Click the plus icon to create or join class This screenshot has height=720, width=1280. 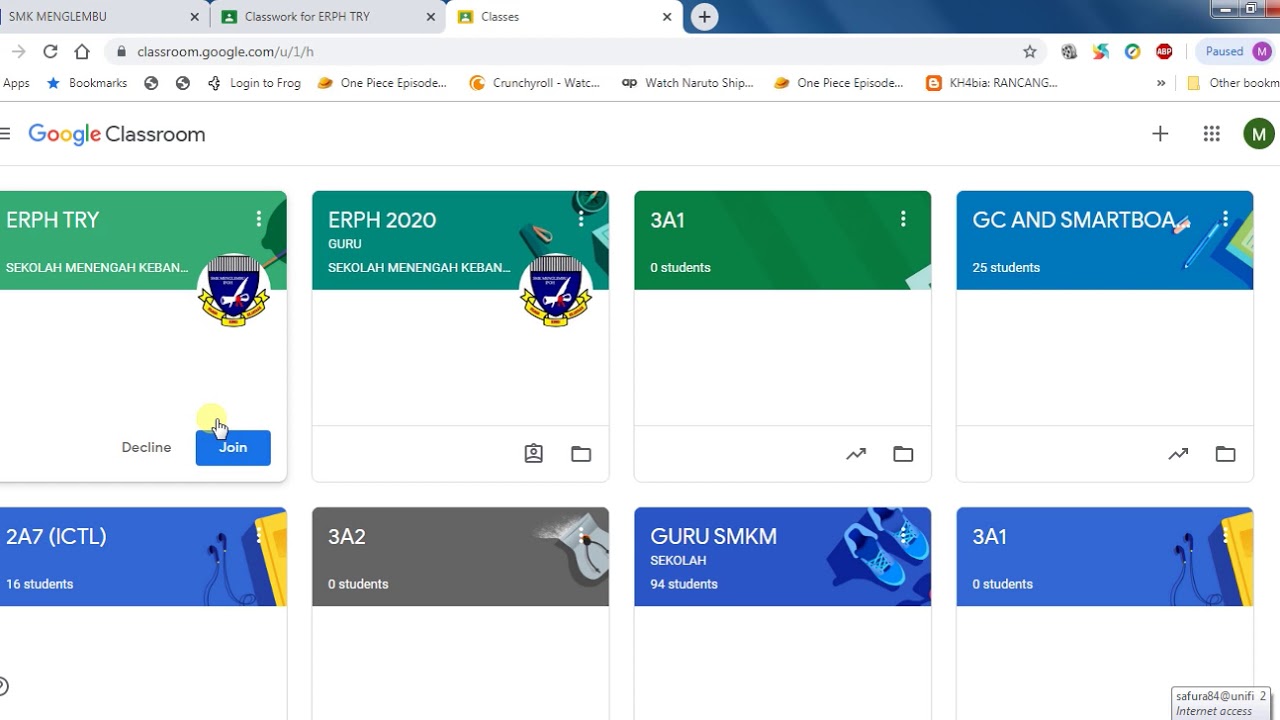(x=1160, y=134)
